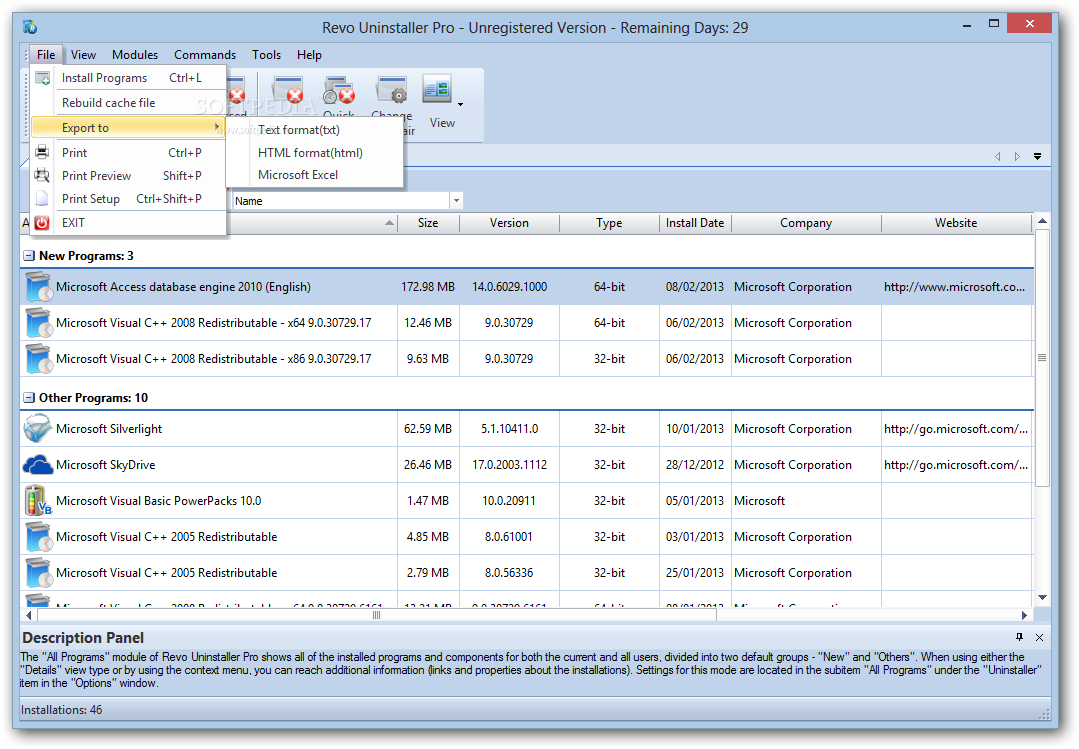This screenshot has width=1079, height=749.
Task: Sort by the Version column header
Action: 509,222
